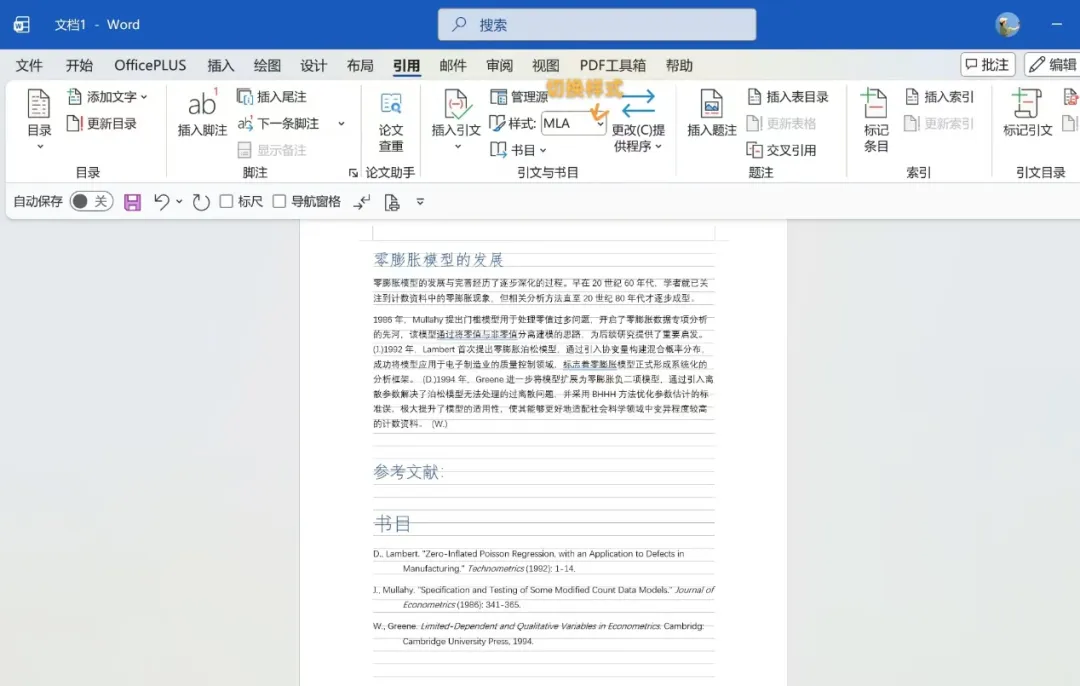Open the PDF Toolbox (PDF工具箱) tab
This screenshot has height=686, width=1080.
(613, 65)
